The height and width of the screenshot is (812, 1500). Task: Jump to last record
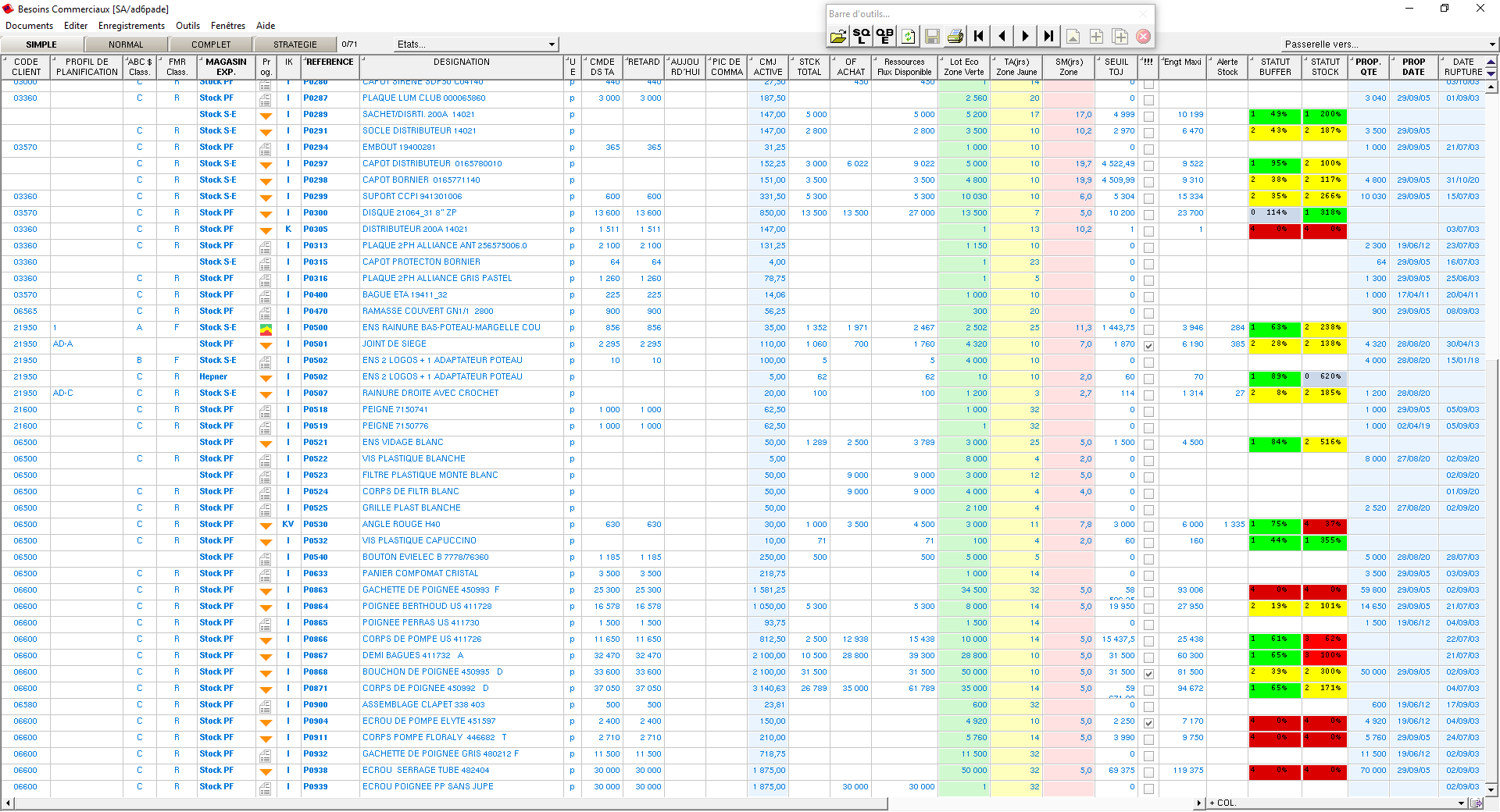pyautogui.click(x=1048, y=36)
